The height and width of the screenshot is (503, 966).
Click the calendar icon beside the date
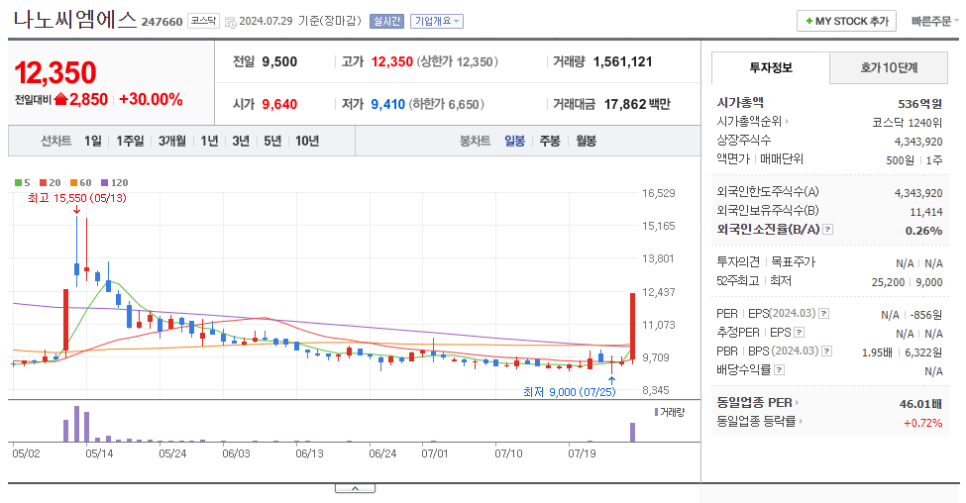point(230,22)
